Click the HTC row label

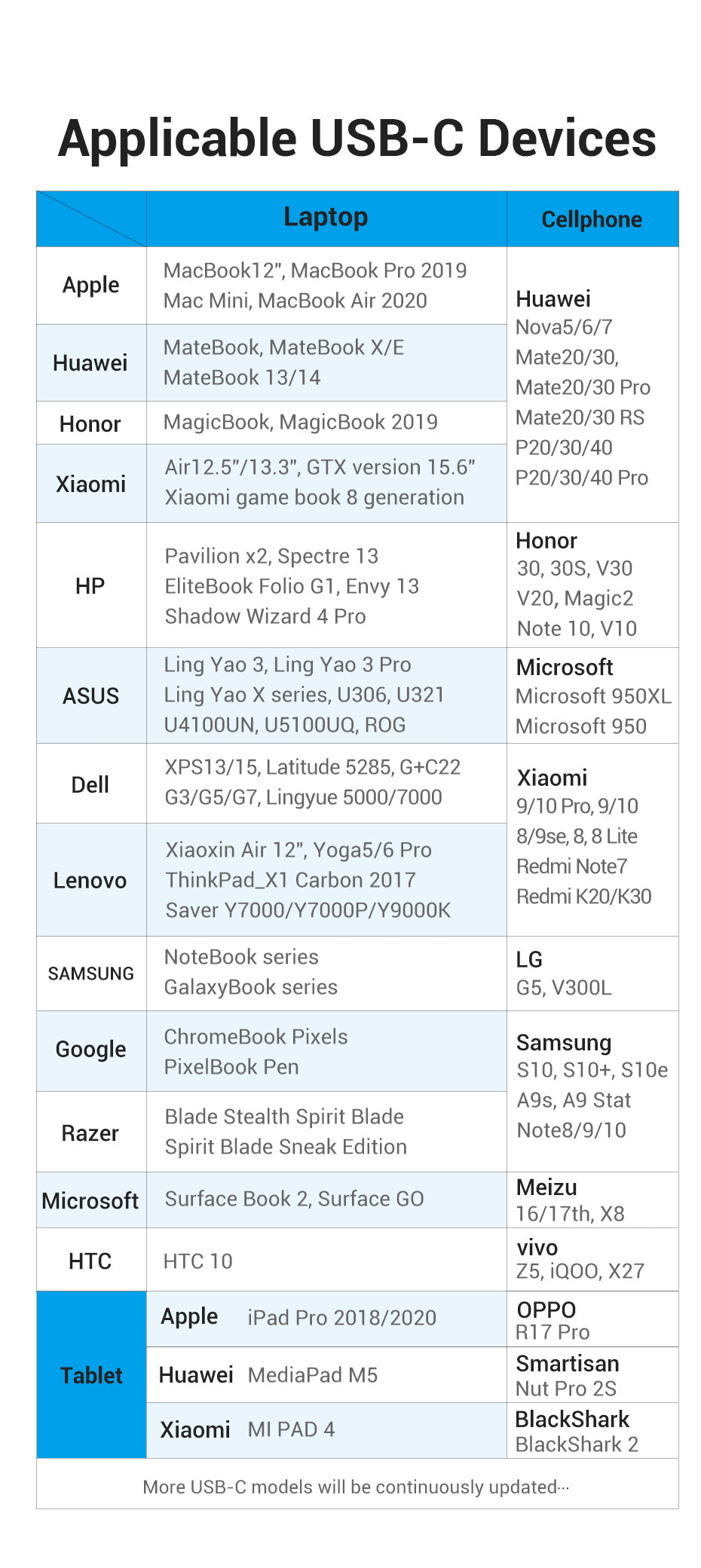(90, 1261)
